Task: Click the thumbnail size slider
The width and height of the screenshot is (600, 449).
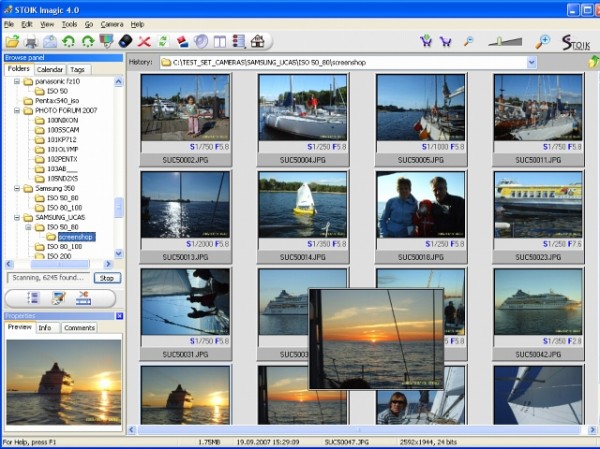Action: click(x=505, y=42)
